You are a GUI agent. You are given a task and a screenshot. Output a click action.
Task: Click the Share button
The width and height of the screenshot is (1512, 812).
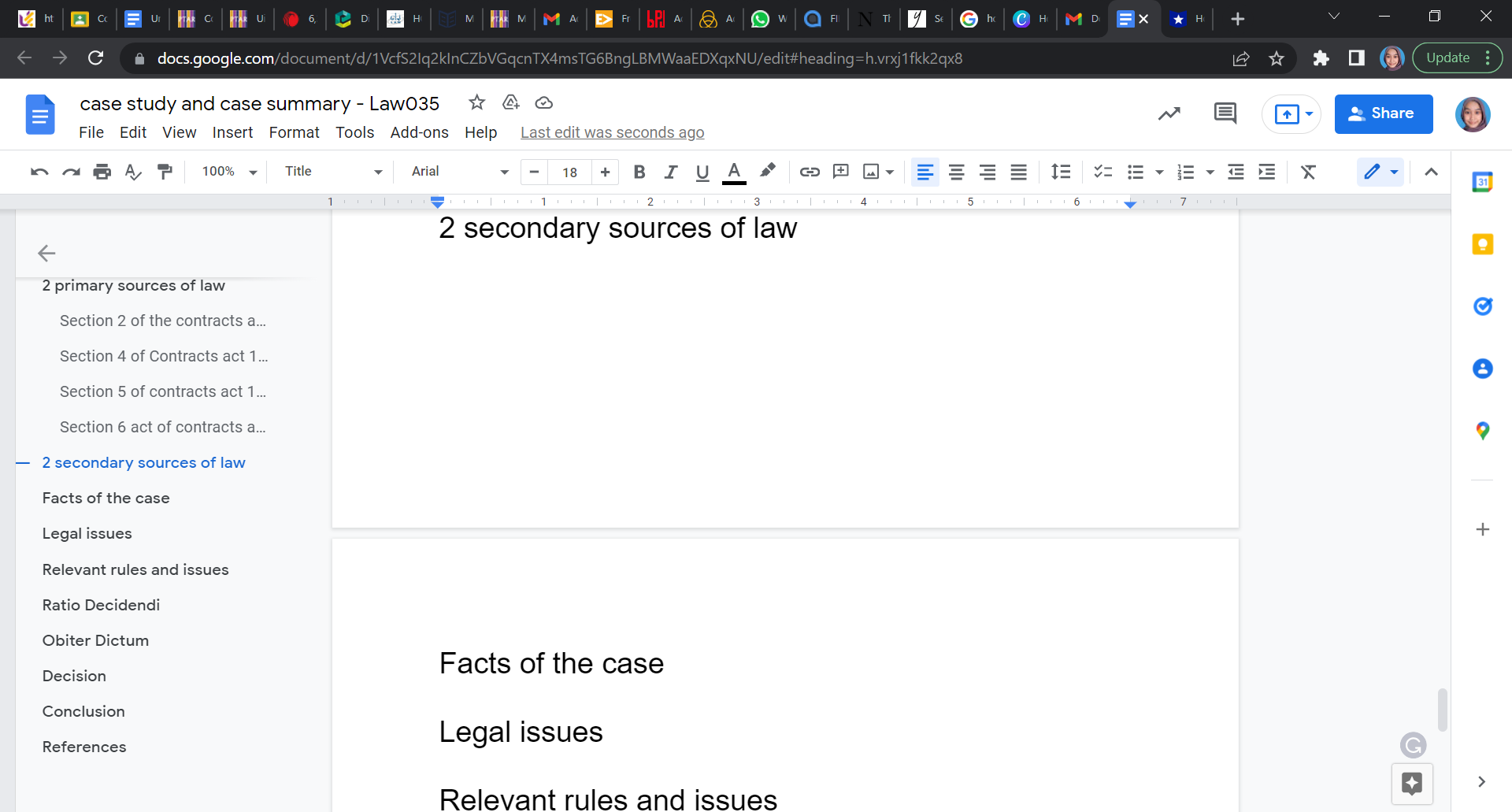pos(1384,113)
